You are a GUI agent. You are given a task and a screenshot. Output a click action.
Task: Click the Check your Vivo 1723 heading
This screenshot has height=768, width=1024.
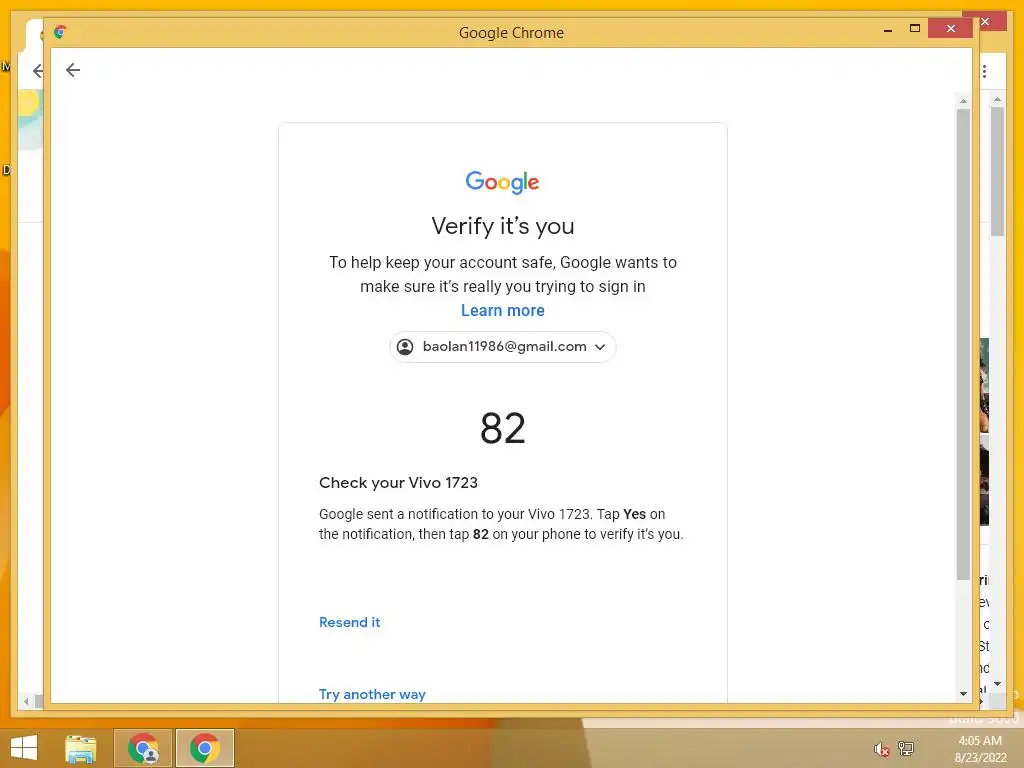click(x=398, y=483)
